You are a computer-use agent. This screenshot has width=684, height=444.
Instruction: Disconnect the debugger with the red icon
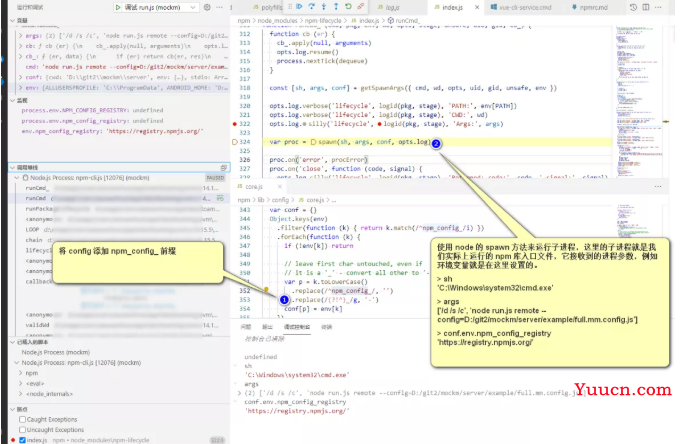360,7
